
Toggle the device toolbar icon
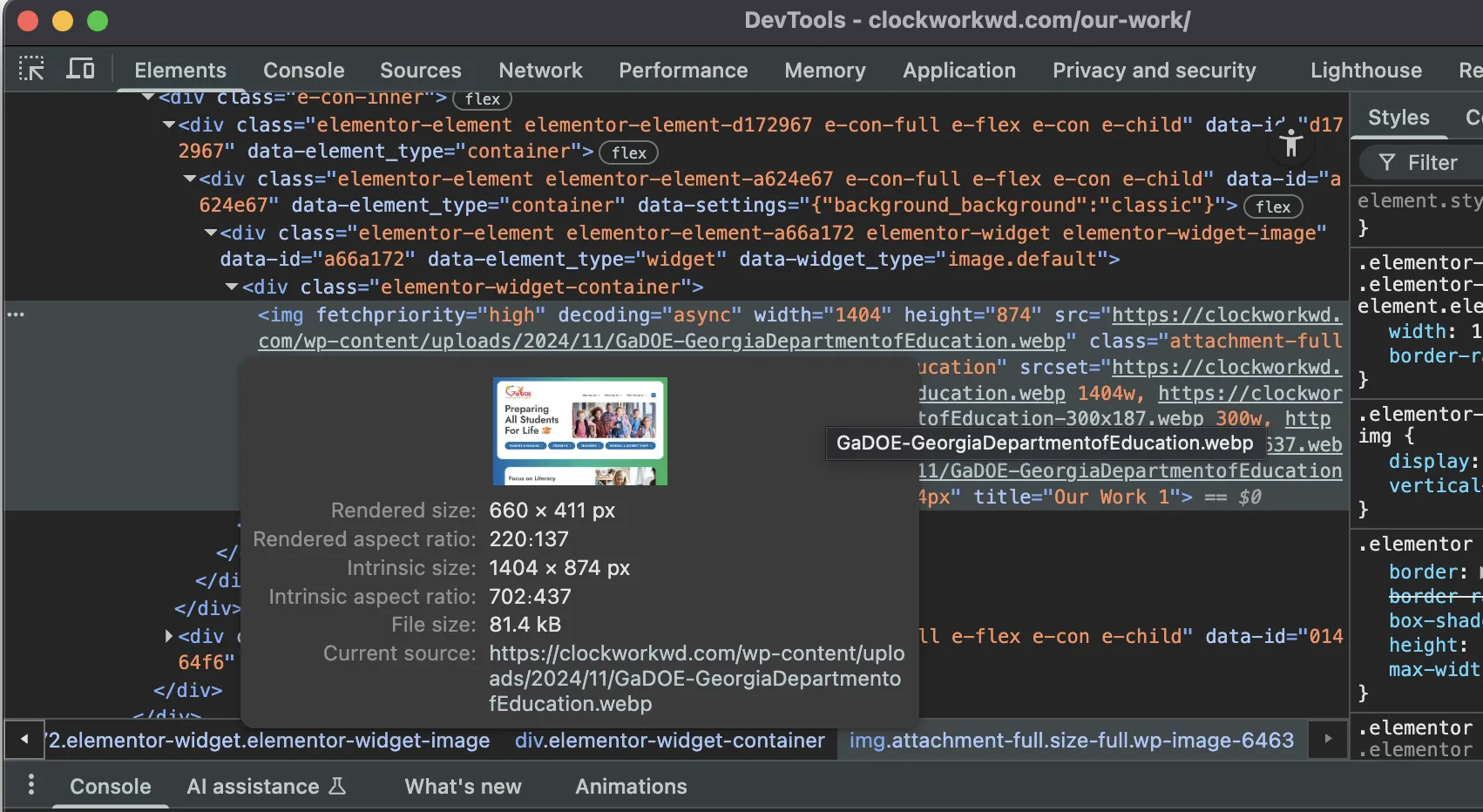(x=80, y=68)
